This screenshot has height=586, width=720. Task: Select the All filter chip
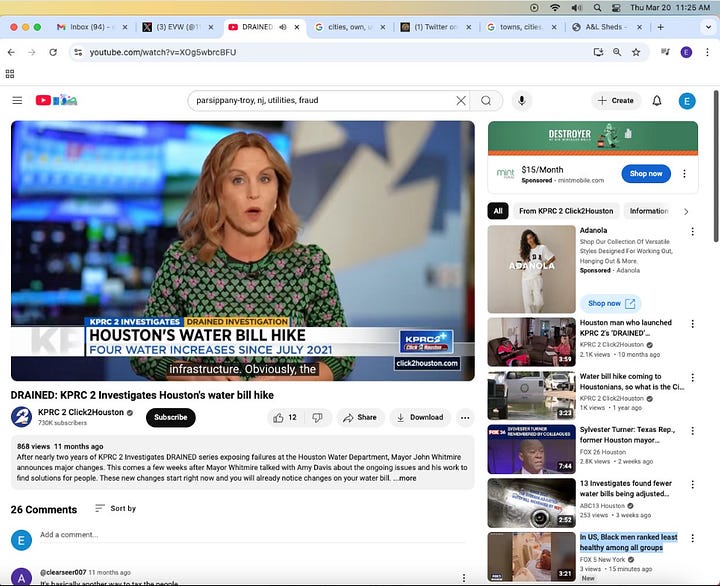(x=498, y=211)
